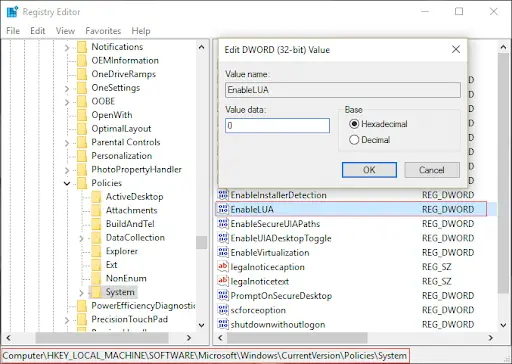Select the Decimal base radio button

tap(354, 140)
